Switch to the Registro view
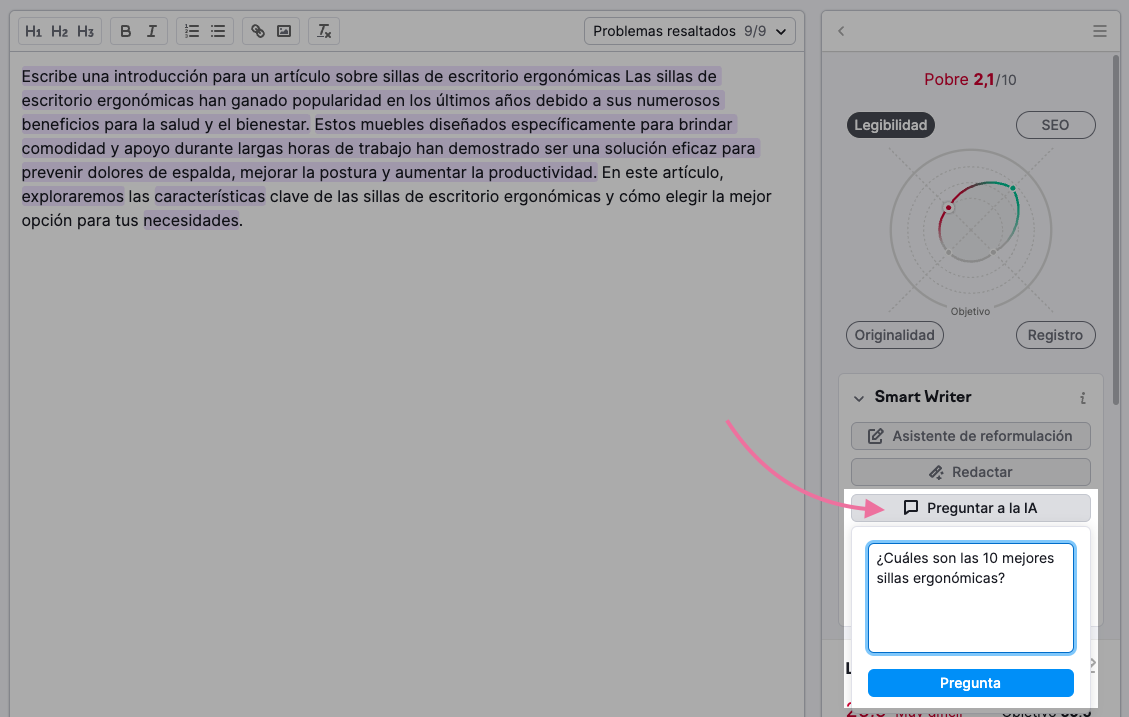Image resolution: width=1129 pixels, height=717 pixels. click(1055, 335)
